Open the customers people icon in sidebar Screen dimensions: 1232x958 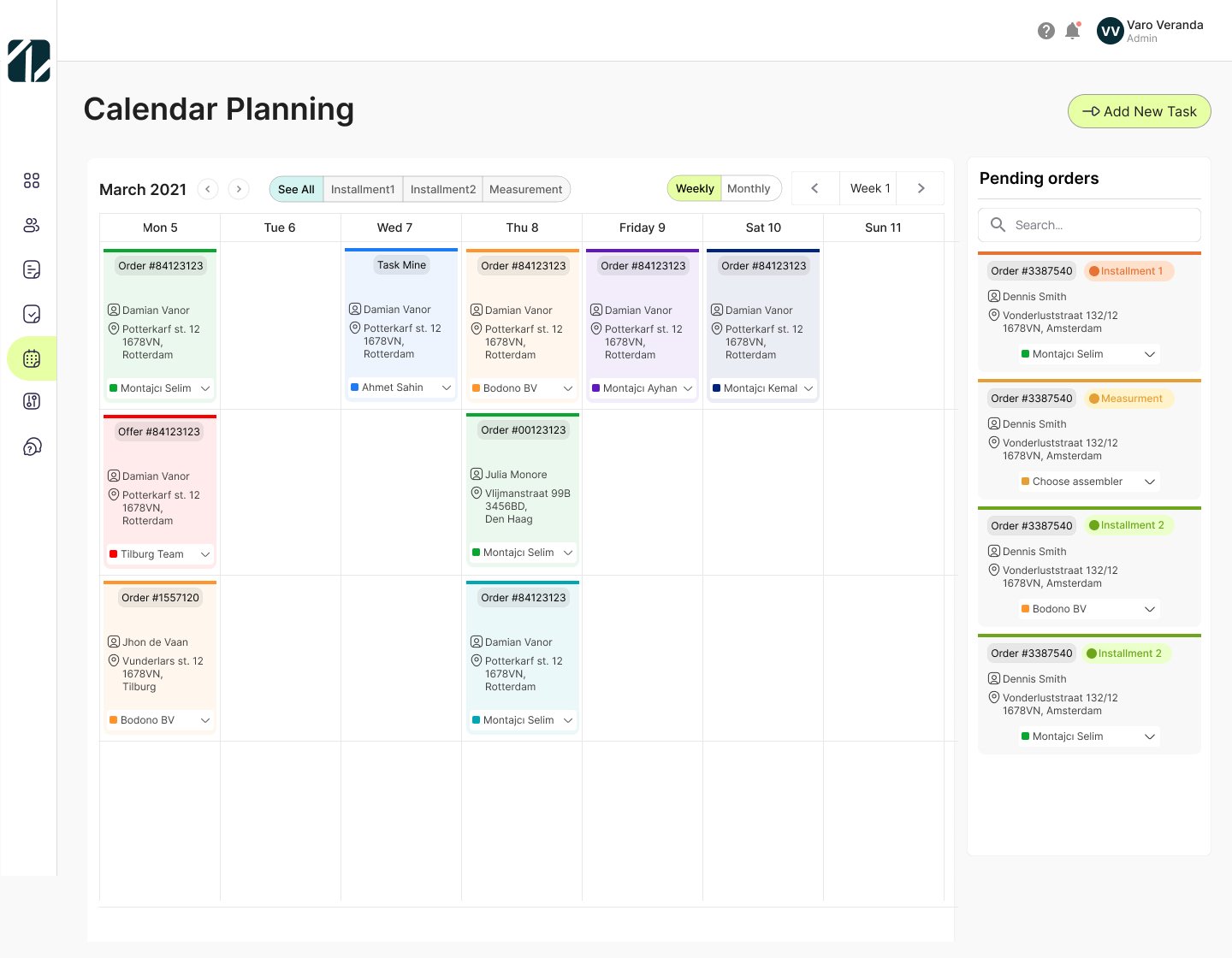pos(32,225)
